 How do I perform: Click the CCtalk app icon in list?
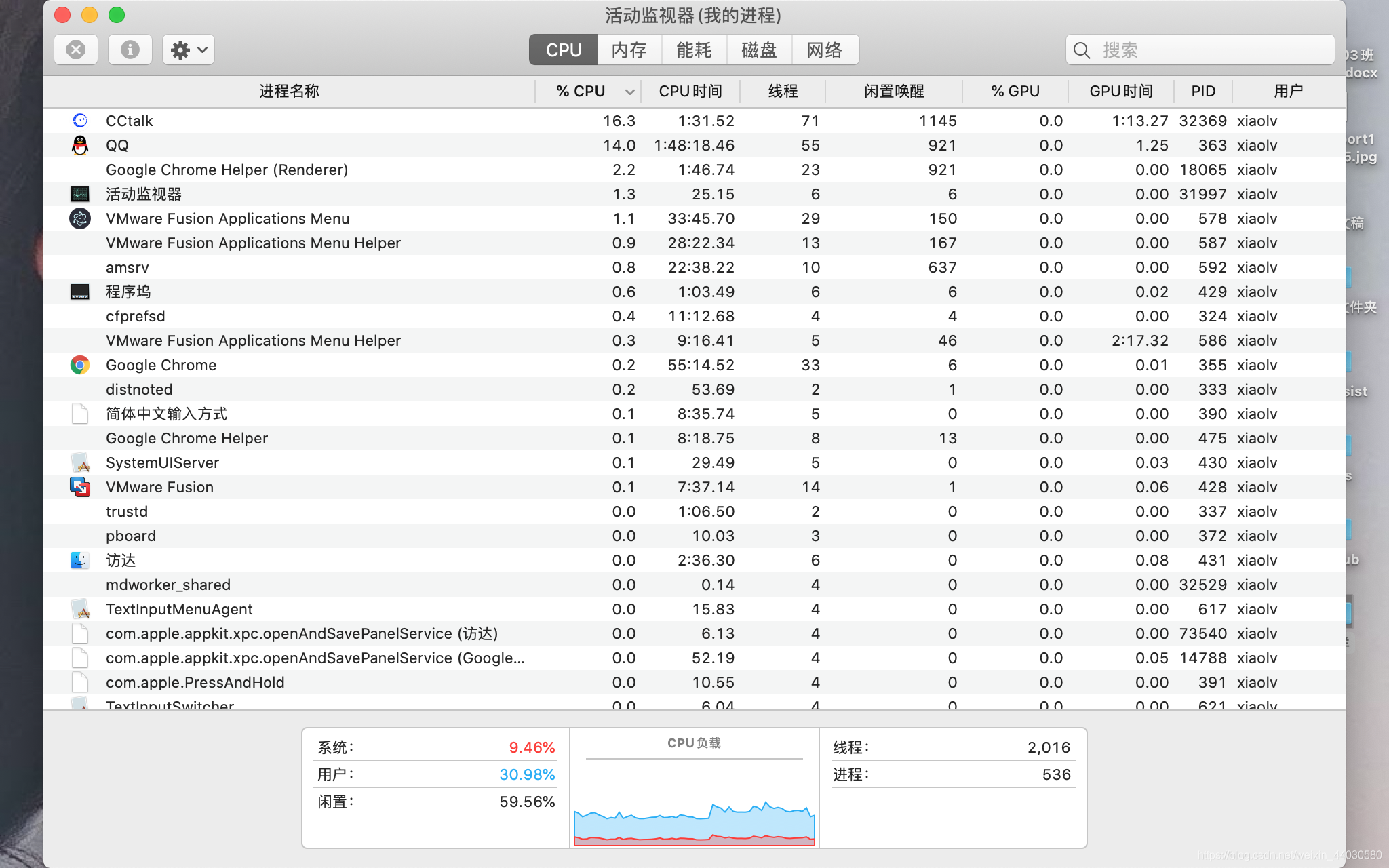80,120
